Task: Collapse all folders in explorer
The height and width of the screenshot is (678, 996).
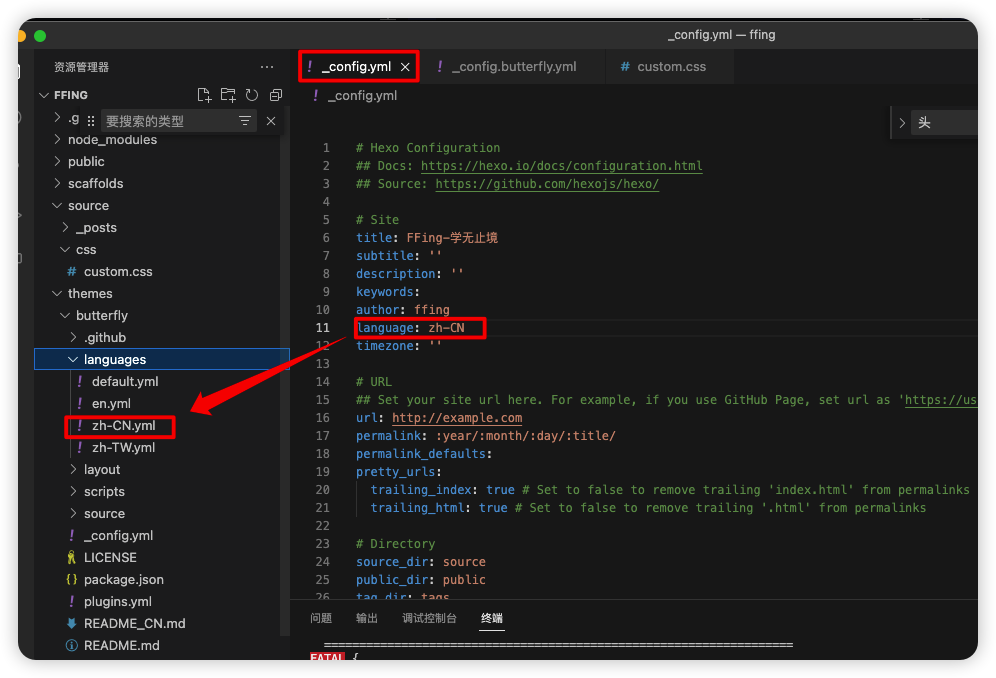Action: point(276,95)
